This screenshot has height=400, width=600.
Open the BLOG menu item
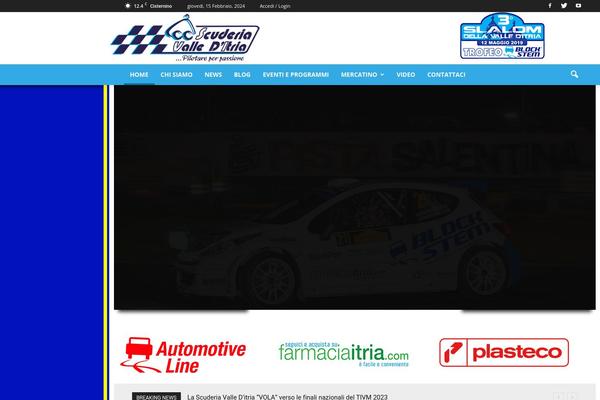(x=242, y=75)
